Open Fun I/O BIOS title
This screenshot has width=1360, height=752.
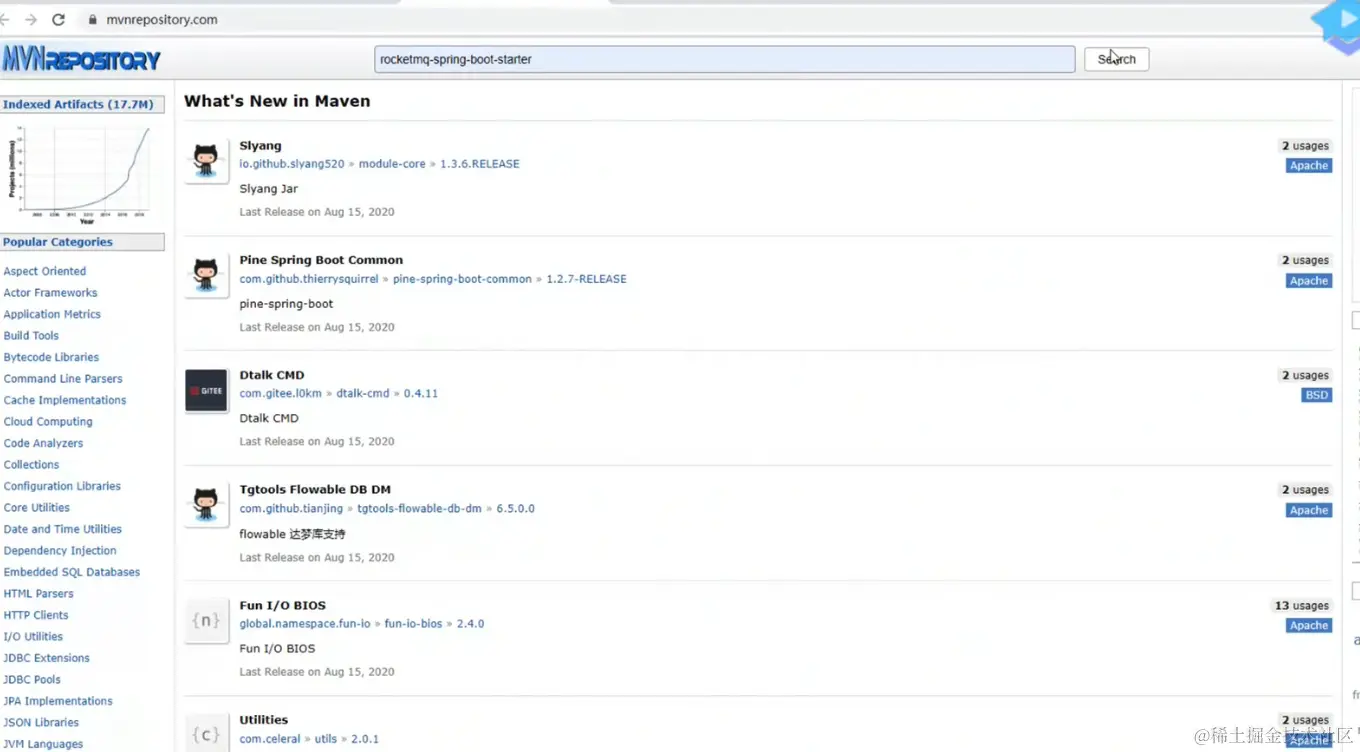tap(283, 606)
